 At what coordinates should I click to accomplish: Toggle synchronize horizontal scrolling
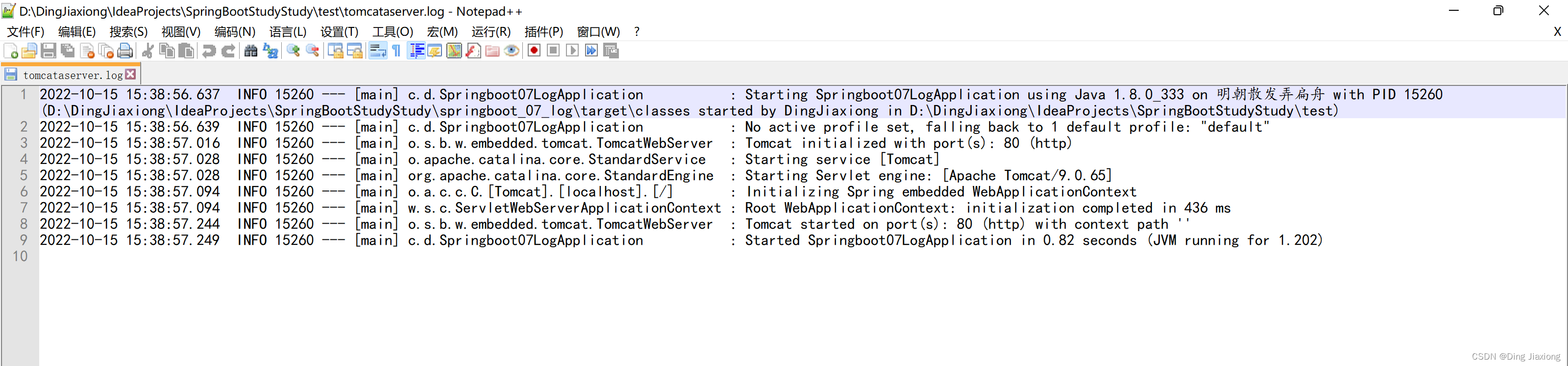(x=354, y=51)
